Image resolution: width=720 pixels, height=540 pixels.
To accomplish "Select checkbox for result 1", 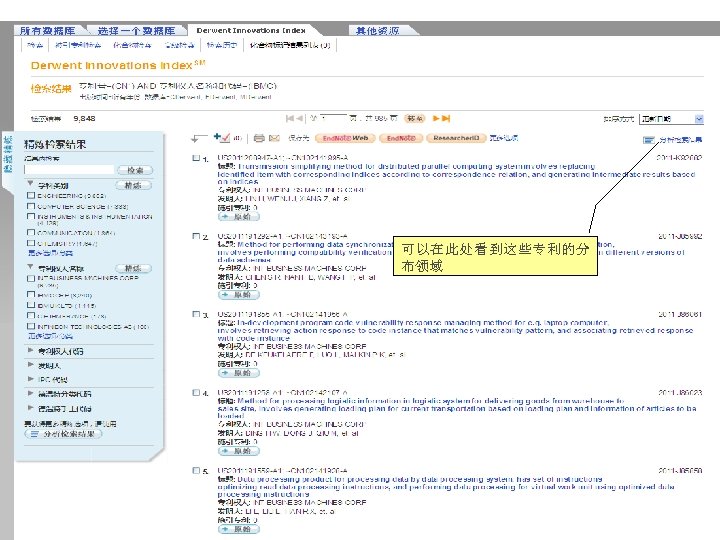I will [x=196, y=158].
